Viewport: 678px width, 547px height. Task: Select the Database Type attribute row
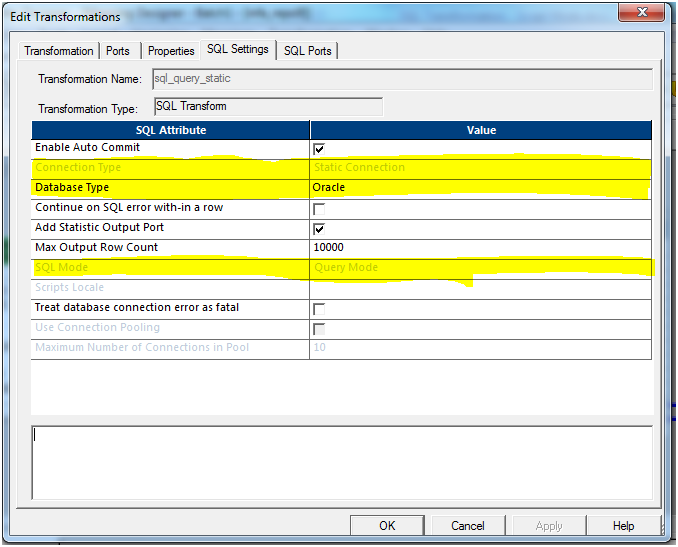pos(341,189)
